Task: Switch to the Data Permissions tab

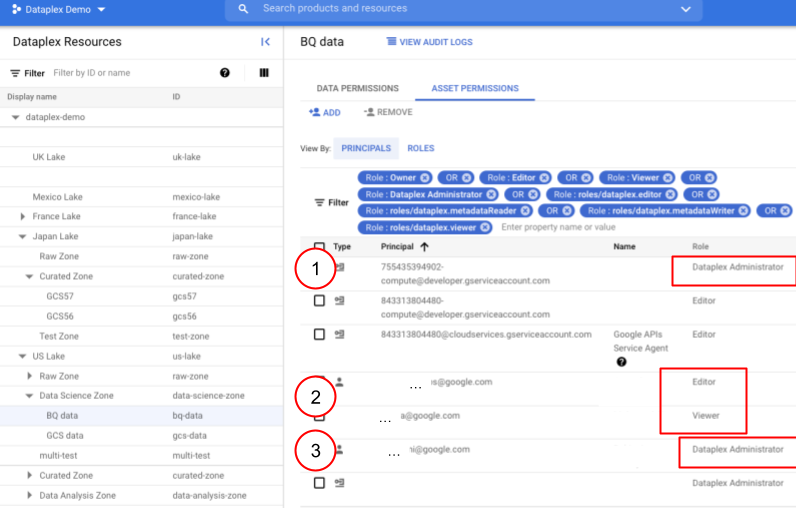Action: click(x=357, y=89)
